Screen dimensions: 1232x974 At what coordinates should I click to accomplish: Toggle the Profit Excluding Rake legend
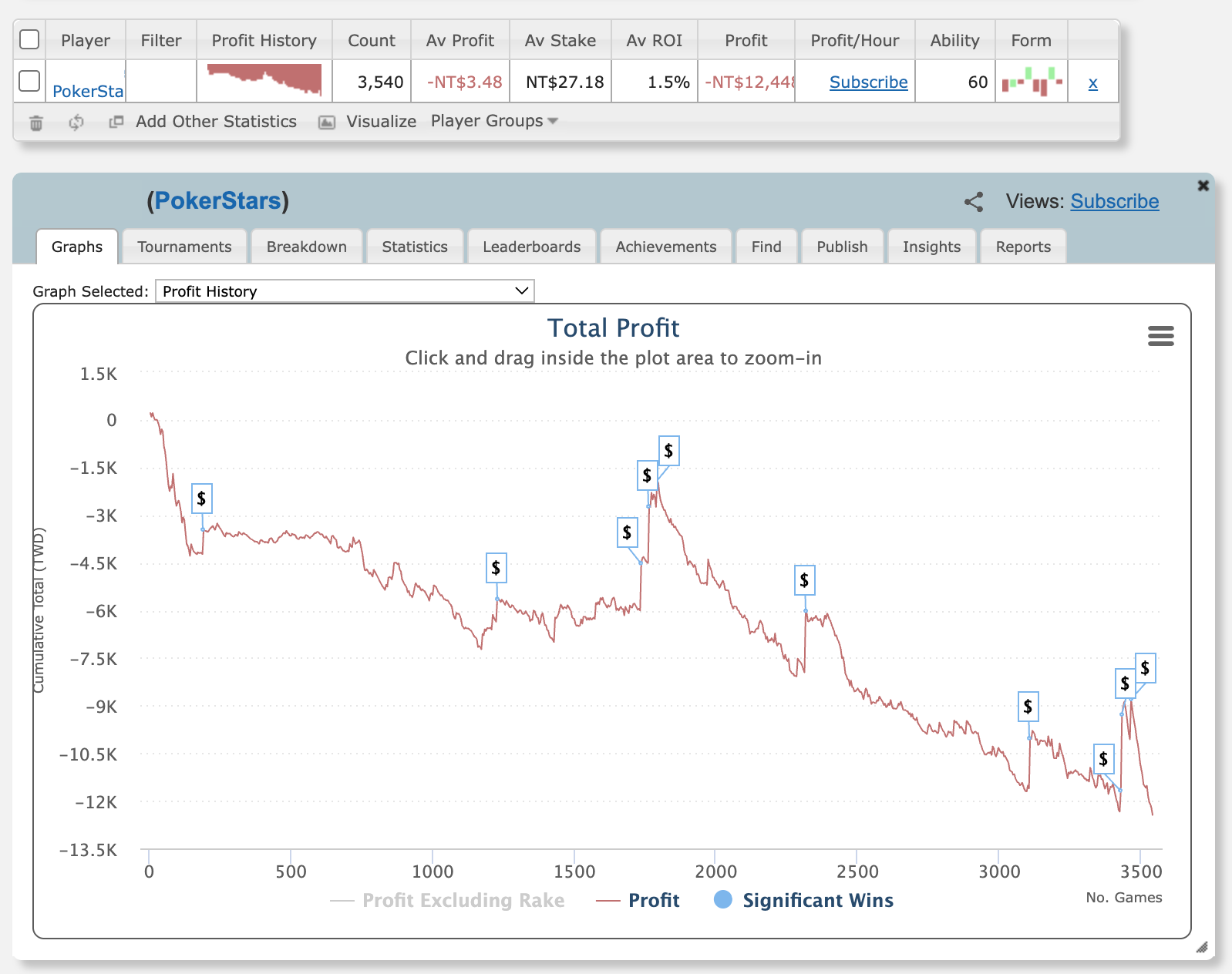[447, 900]
